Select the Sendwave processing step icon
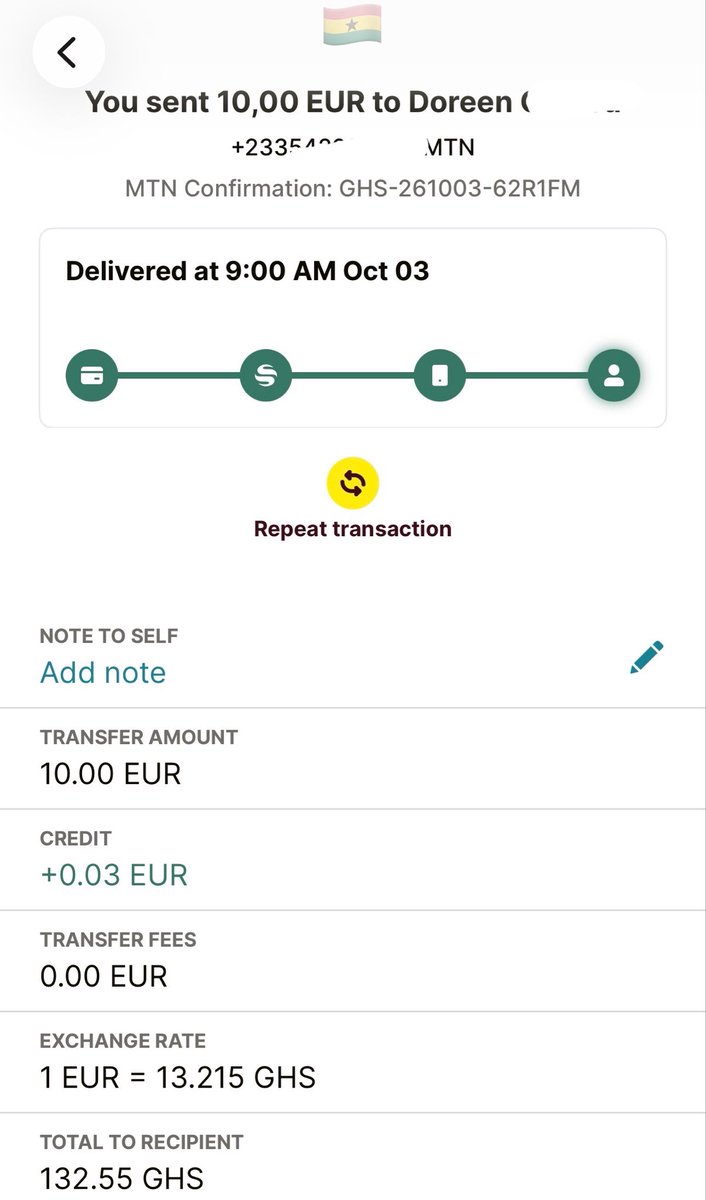706x1200 pixels. 266,376
